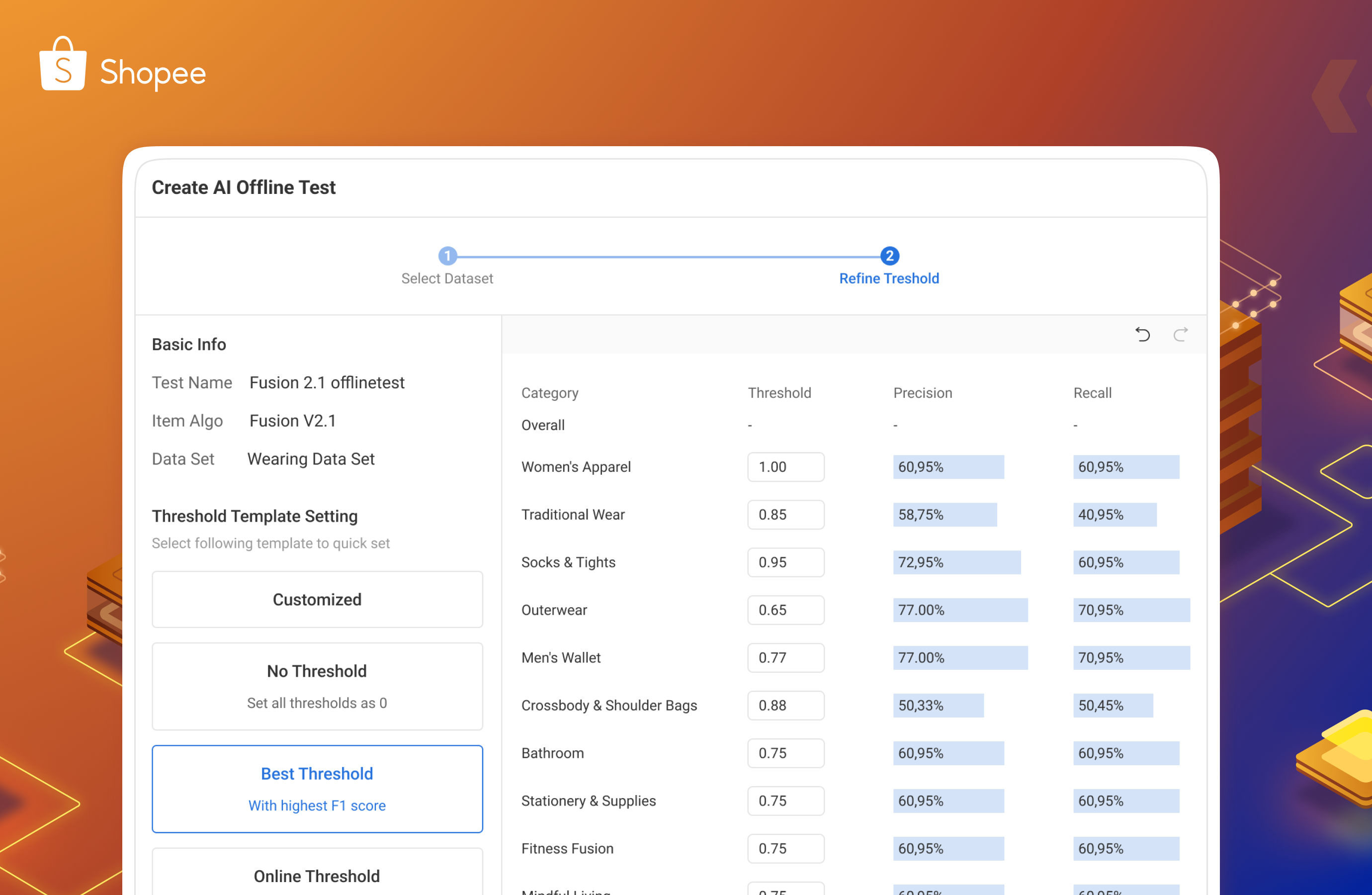
Task: Edit the Socks & Tights threshold field
Action: (786, 562)
